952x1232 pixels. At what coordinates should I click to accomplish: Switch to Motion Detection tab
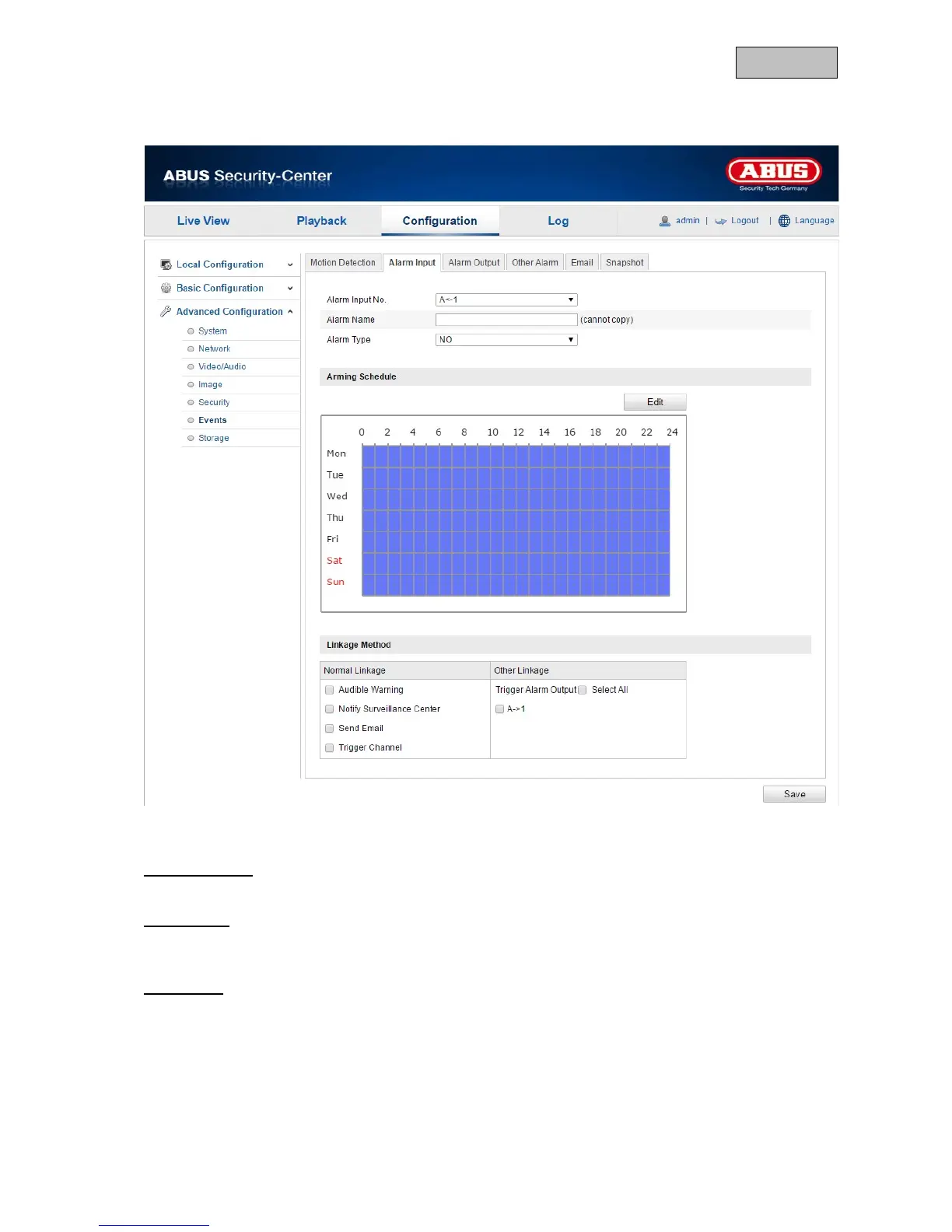(343, 263)
